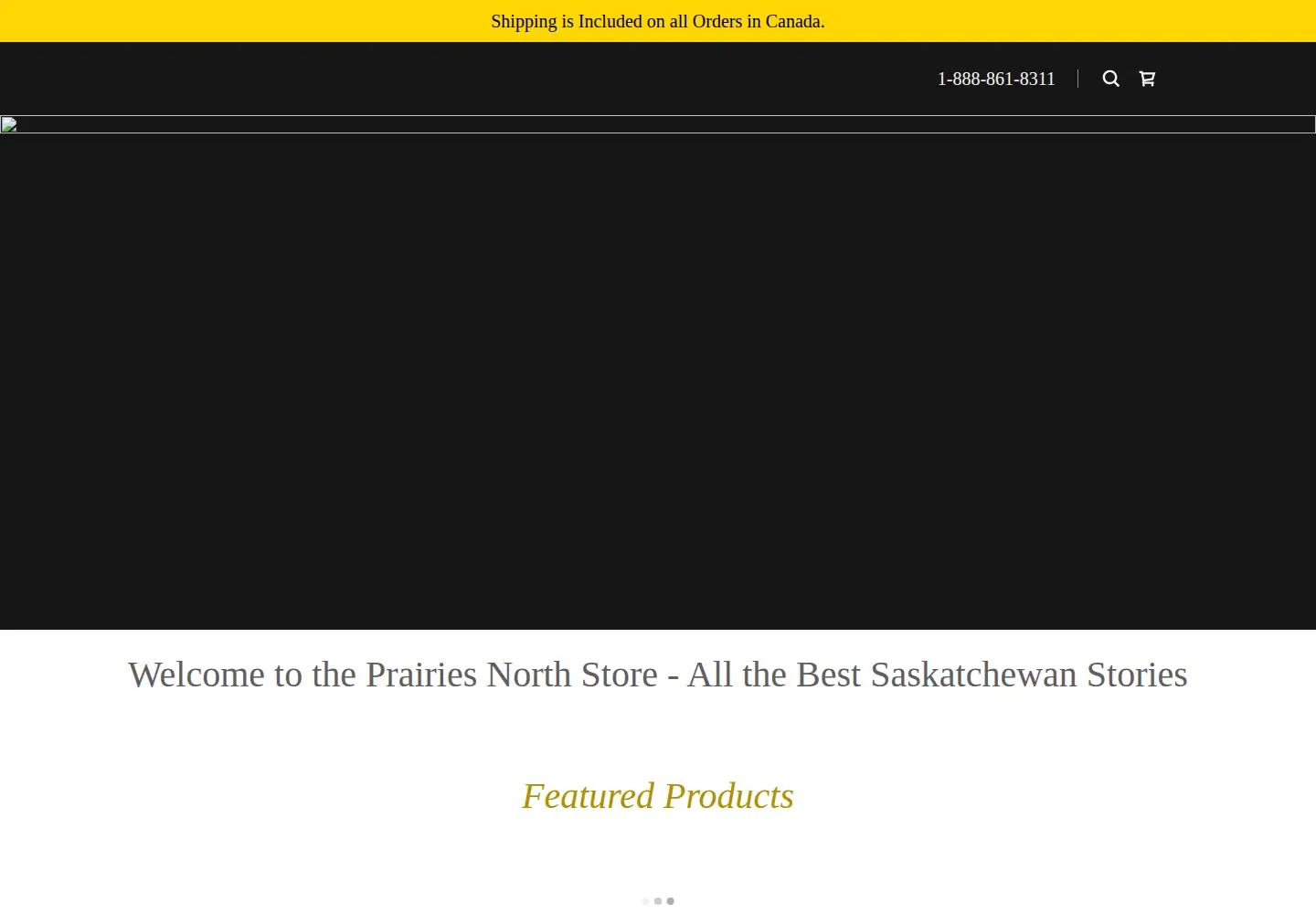This screenshot has height=914, width=1316.
Task: Select the 'Welcome to the Prairies North Store' heading
Action: click(x=658, y=675)
